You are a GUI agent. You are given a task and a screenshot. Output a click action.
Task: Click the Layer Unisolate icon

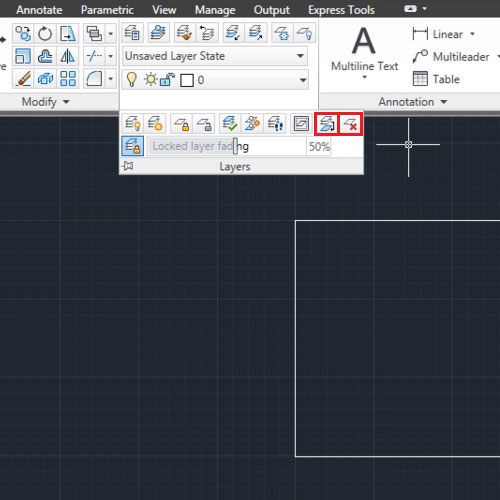(x=256, y=33)
